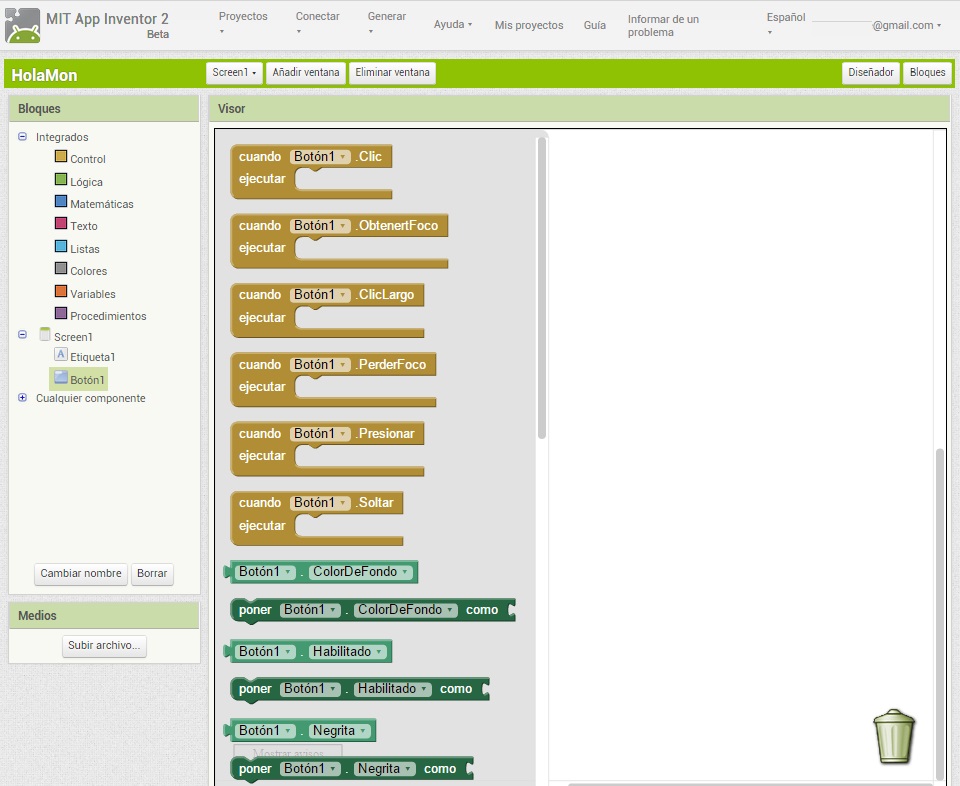Click the Lógica category label
Viewport: 960px width, 786px height.
coord(86,182)
